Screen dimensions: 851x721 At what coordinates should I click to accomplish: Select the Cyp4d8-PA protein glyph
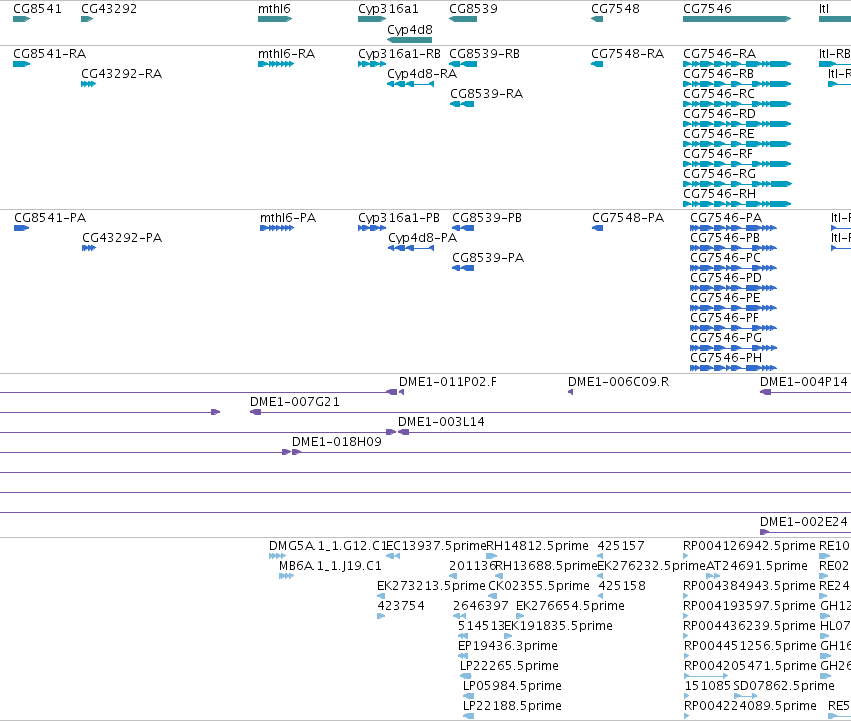click(x=411, y=248)
